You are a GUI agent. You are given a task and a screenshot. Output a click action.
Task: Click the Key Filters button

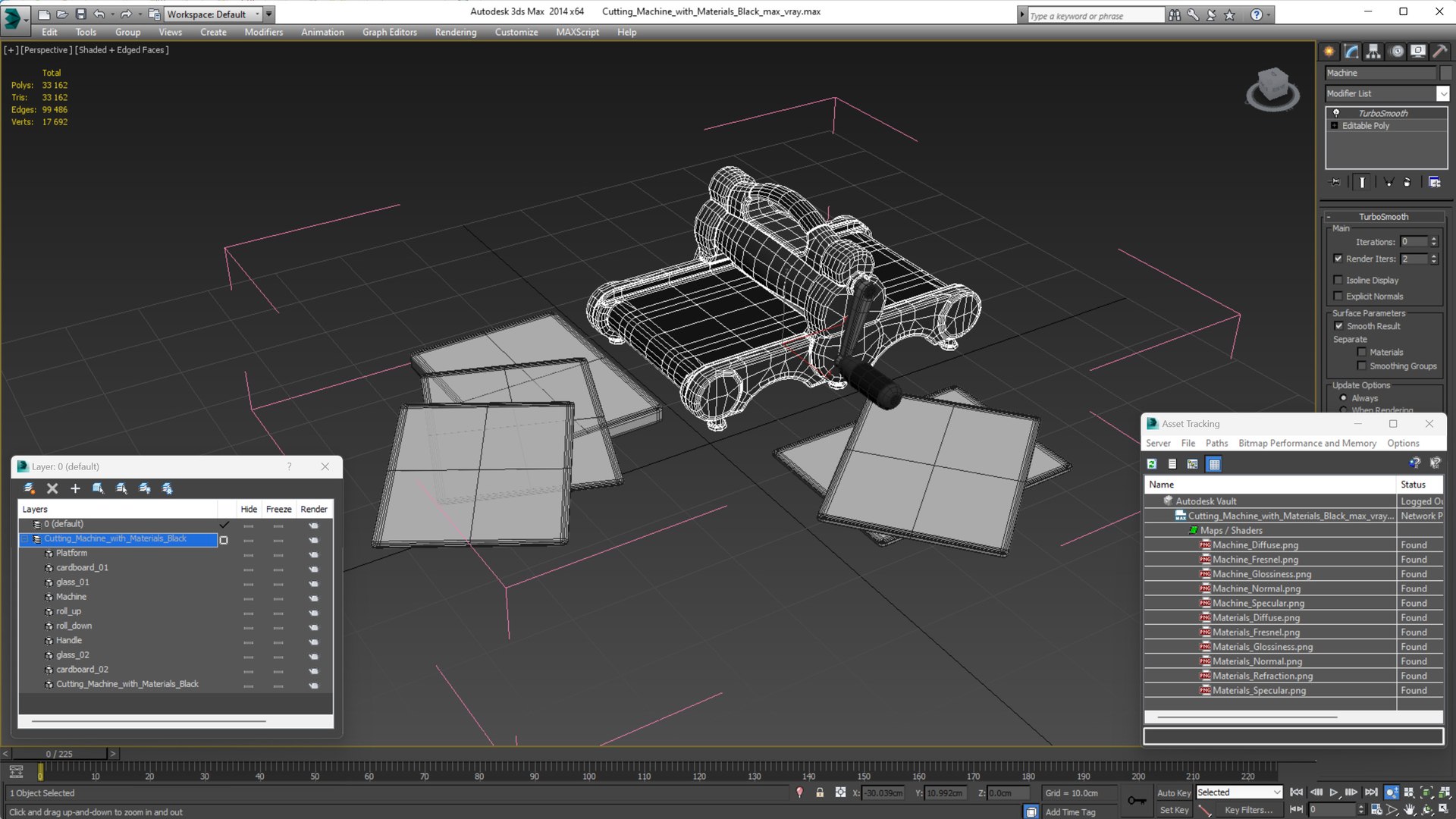[1248, 810]
